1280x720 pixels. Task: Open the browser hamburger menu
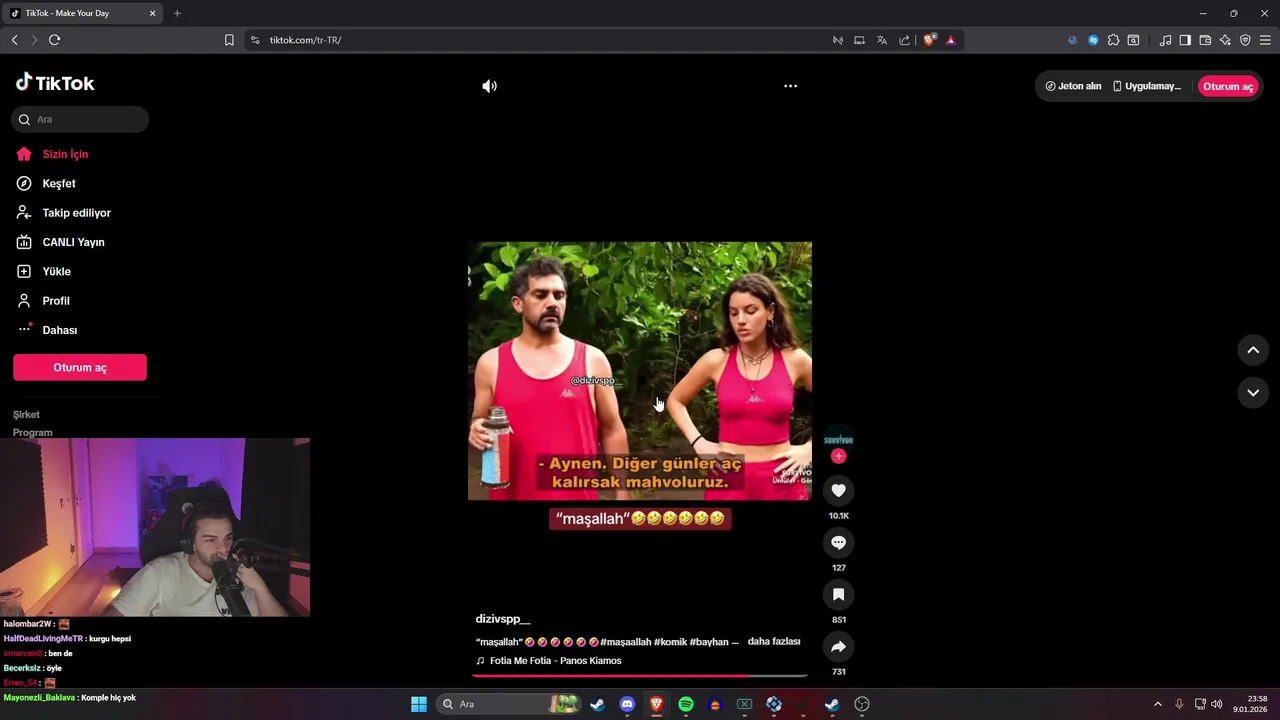(x=1265, y=40)
